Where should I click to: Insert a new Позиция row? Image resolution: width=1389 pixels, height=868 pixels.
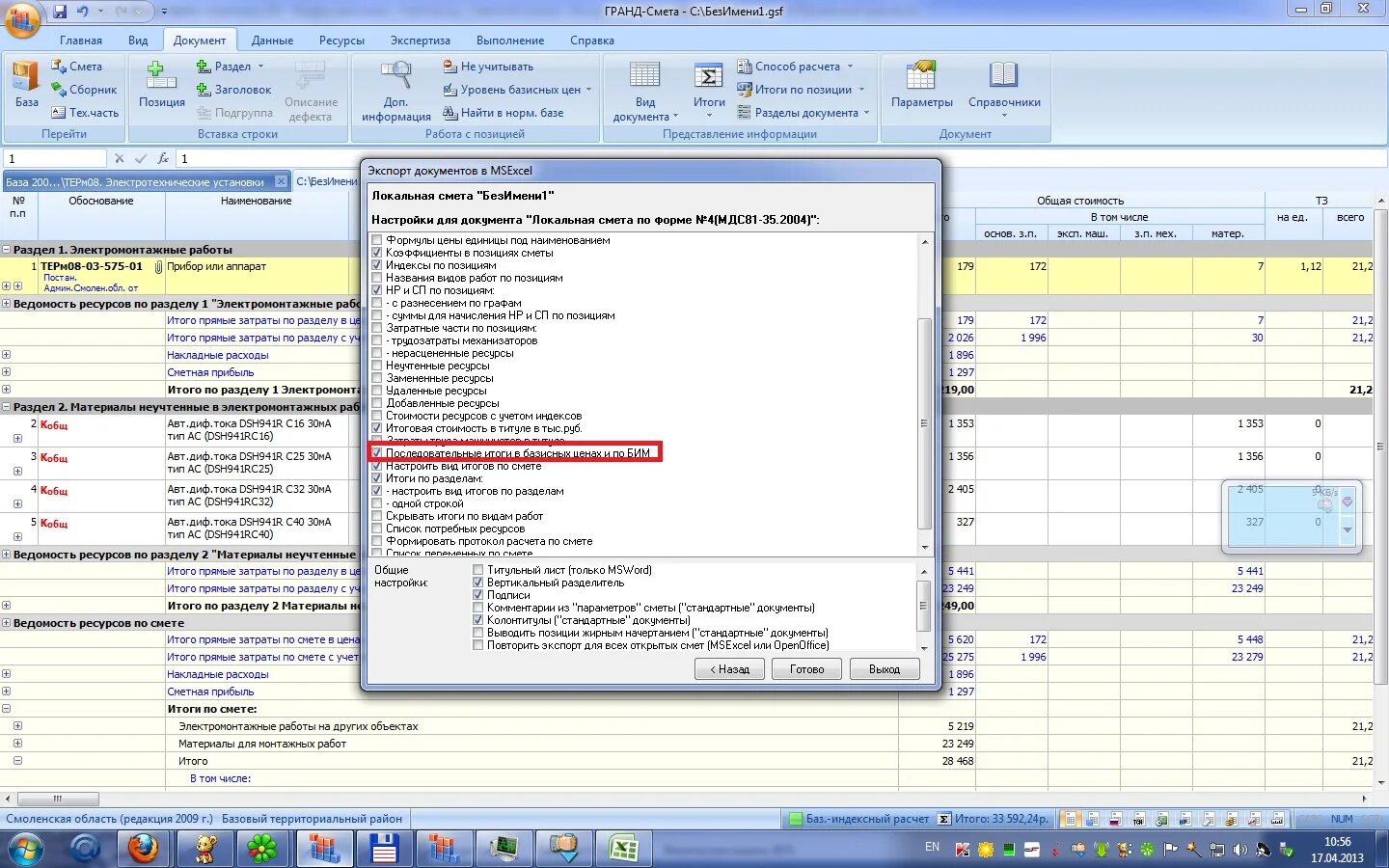click(x=161, y=85)
